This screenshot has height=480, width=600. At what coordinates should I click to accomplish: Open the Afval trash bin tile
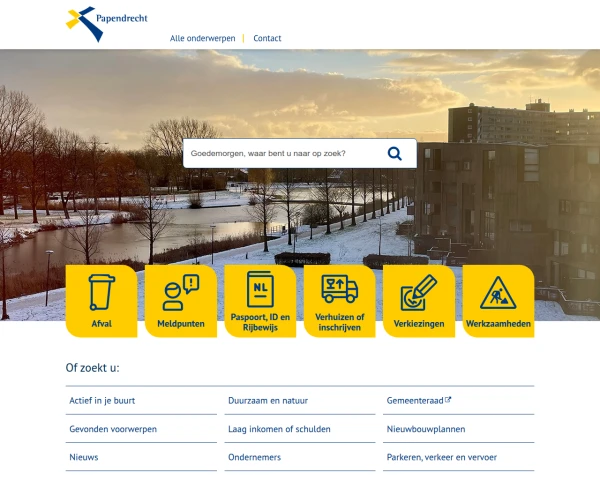click(101, 301)
